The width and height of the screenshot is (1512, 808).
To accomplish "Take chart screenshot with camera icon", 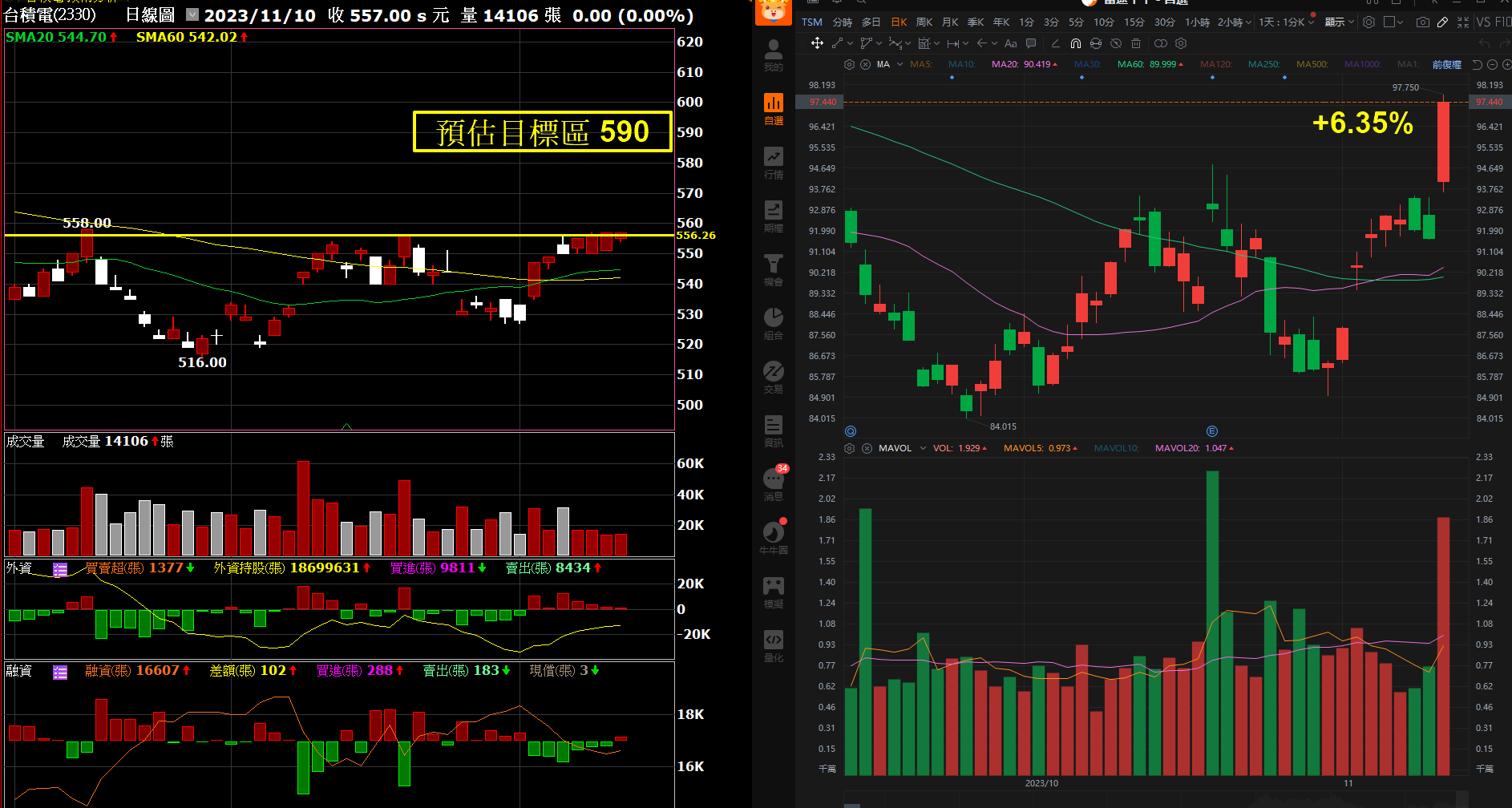I will 1423,22.
